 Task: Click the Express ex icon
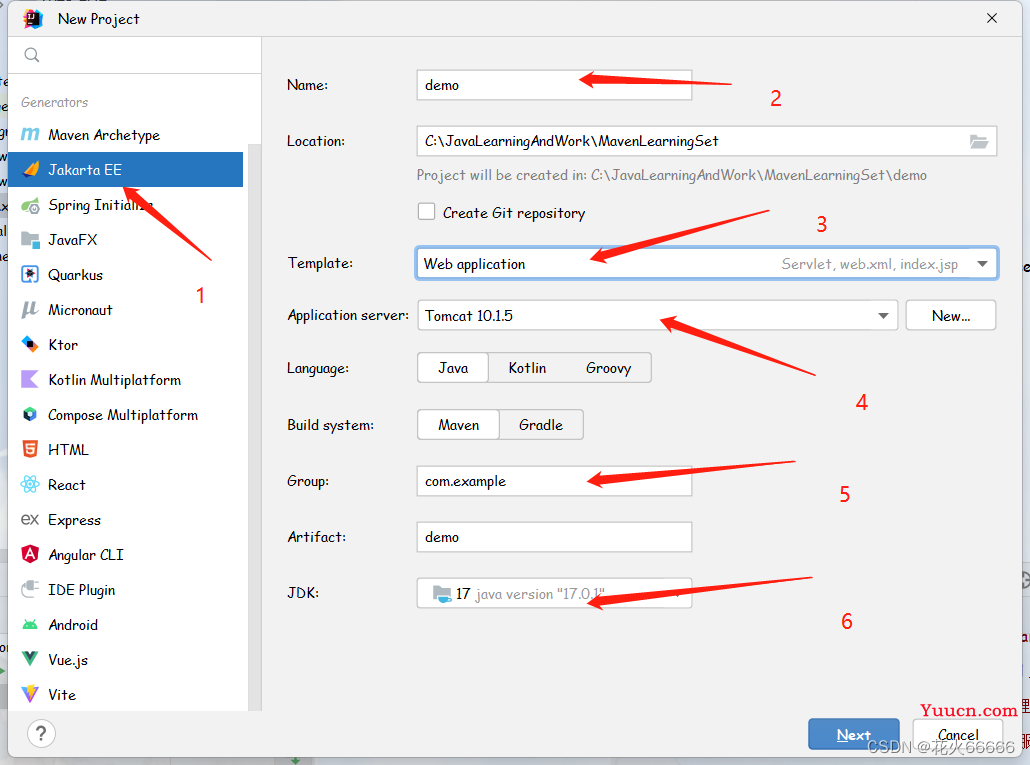(x=30, y=519)
